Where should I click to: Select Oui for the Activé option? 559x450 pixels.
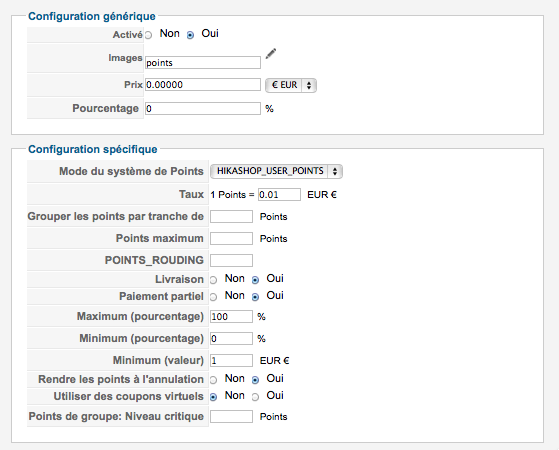click(190, 35)
